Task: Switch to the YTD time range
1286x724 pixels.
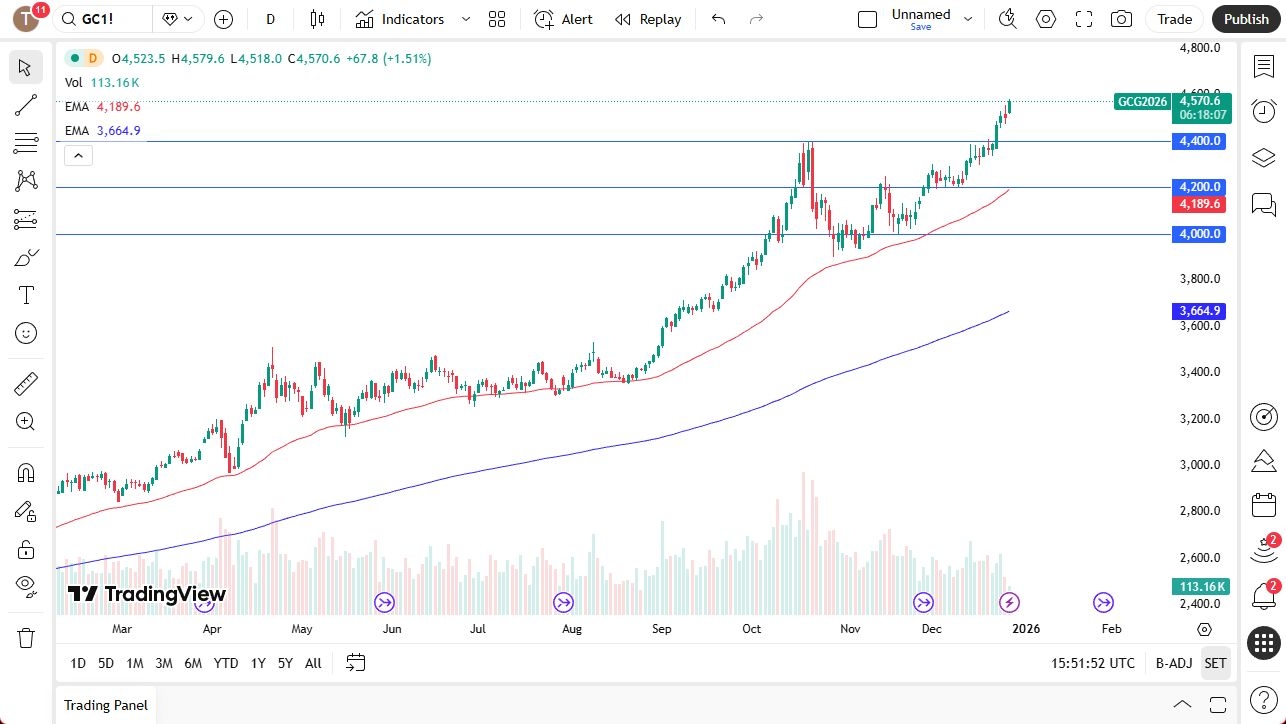Action: pos(225,662)
